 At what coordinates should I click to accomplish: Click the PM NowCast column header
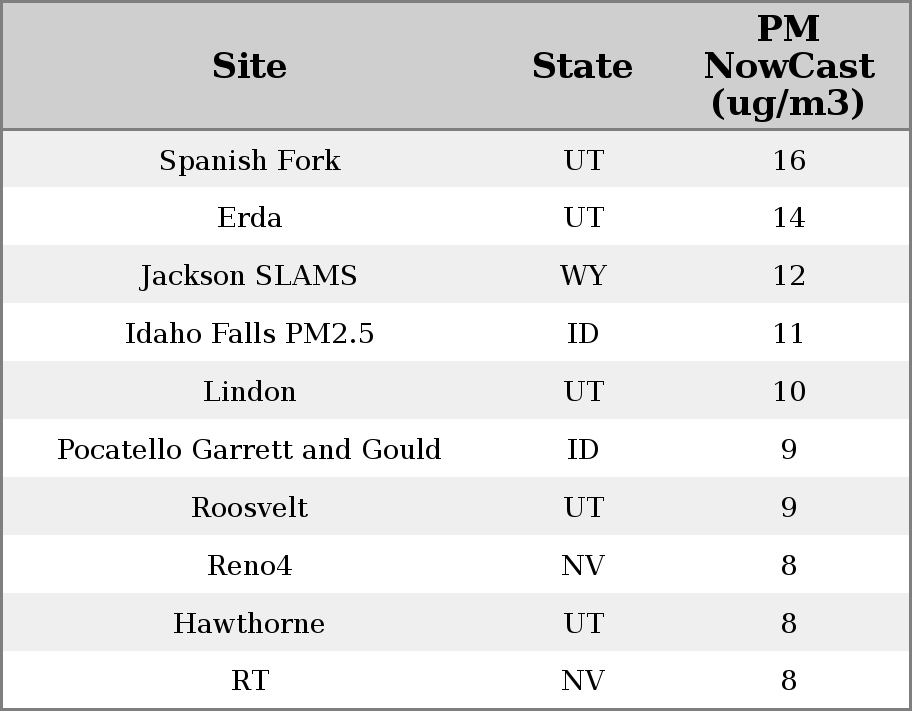[x=788, y=66]
